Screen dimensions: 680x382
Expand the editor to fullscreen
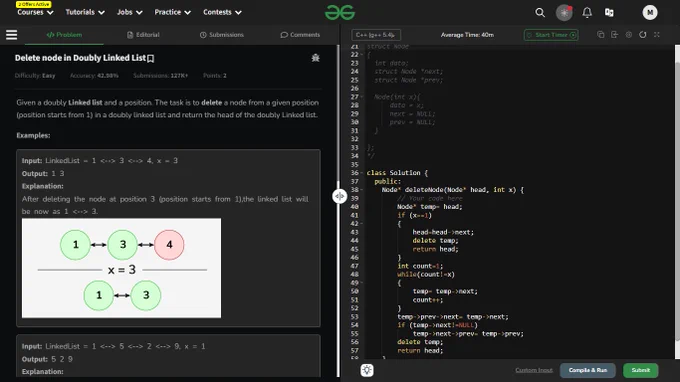point(657,35)
